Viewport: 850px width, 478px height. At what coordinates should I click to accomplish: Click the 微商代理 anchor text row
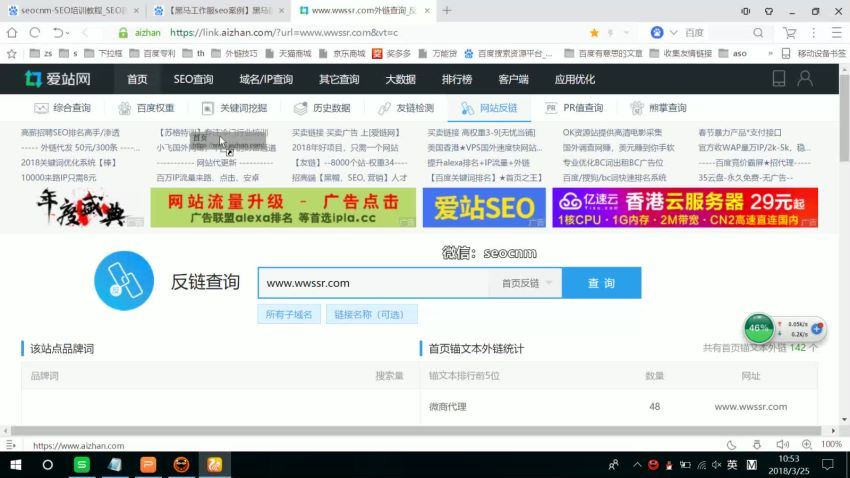619,406
